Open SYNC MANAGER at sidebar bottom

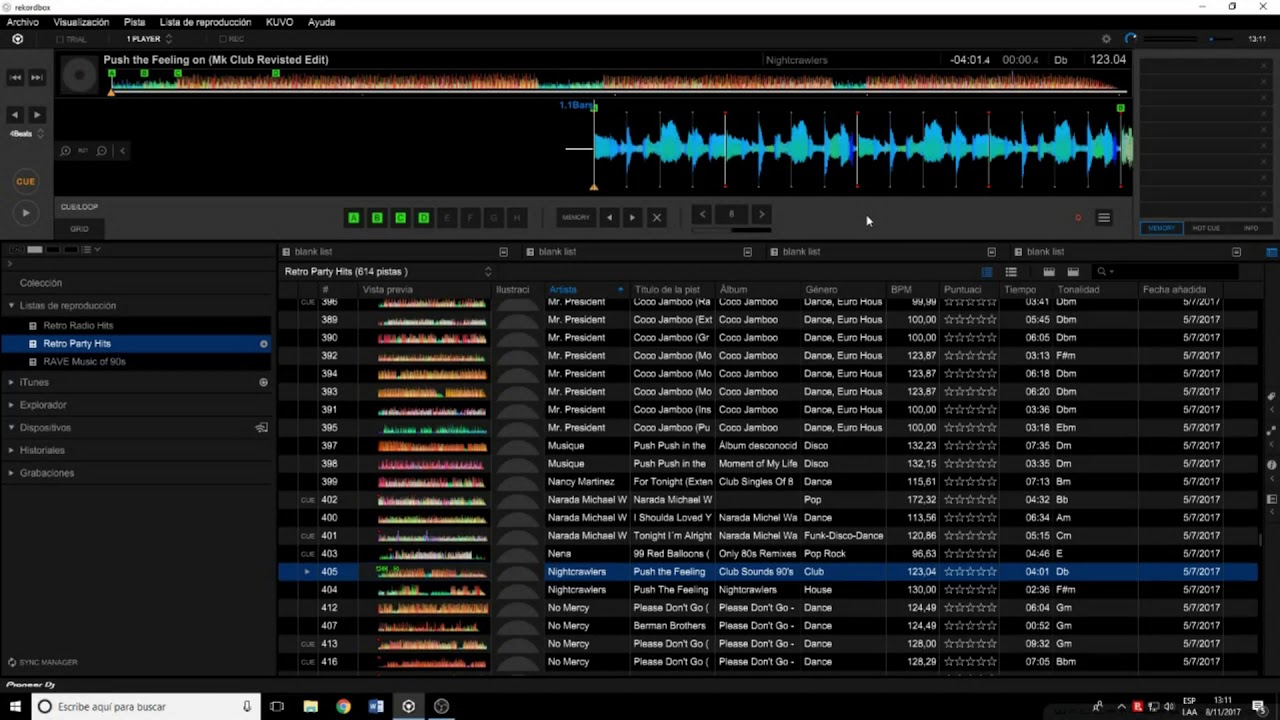[42, 663]
